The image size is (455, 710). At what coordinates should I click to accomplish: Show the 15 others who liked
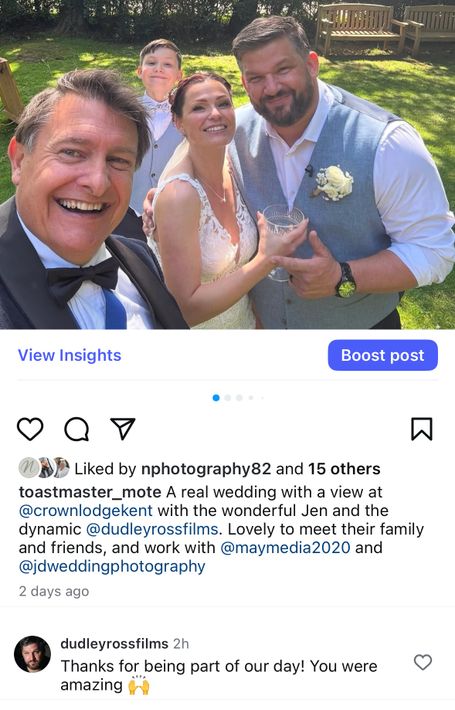click(x=344, y=469)
